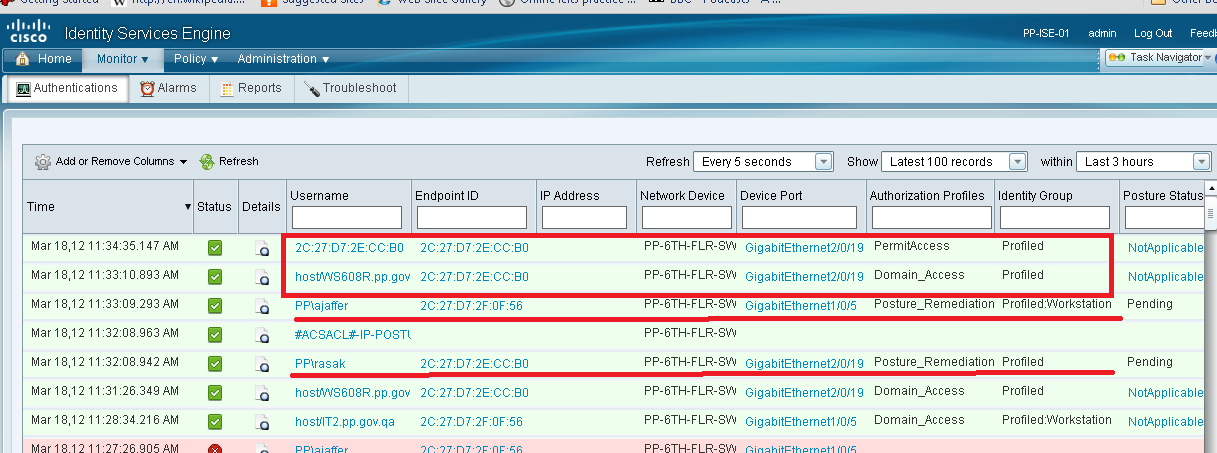1217x453 pixels.
Task: Click the Troubleshoot wrench icon
Action: (x=311, y=88)
